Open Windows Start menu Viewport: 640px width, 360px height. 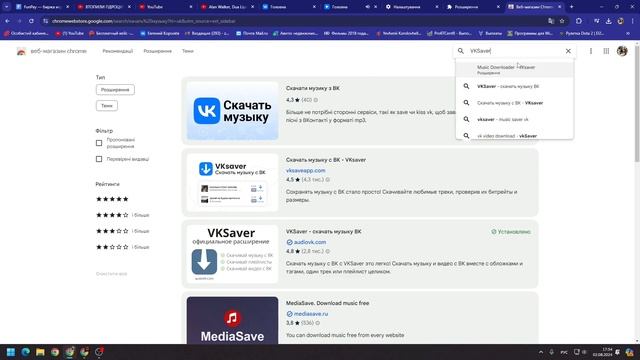tap(11, 352)
